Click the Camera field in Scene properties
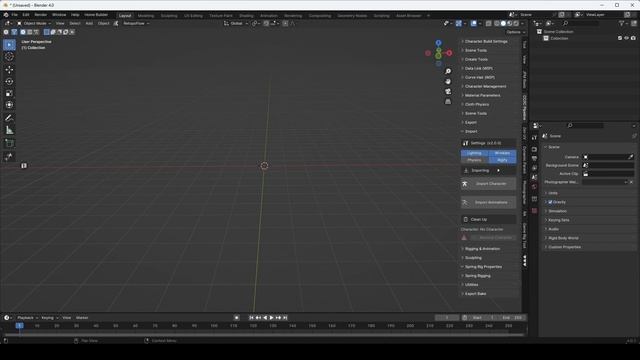This screenshot has width=640, height=360. 608,157
